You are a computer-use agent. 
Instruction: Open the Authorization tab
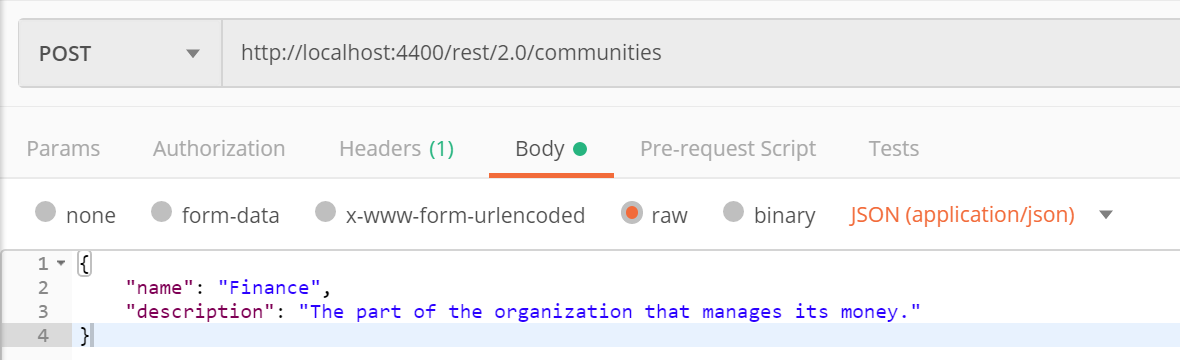coord(219,148)
